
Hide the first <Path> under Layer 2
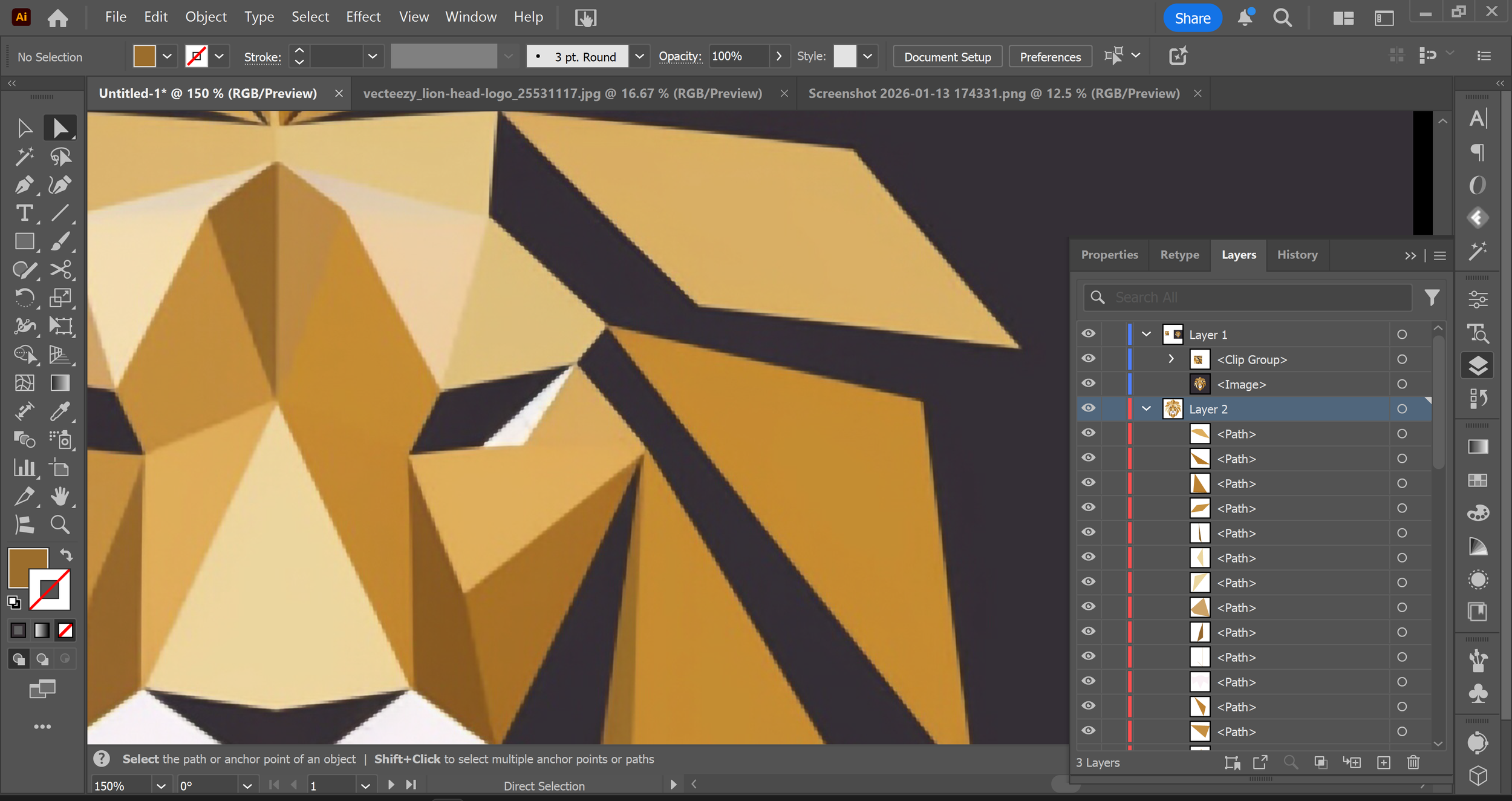tap(1089, 433)
